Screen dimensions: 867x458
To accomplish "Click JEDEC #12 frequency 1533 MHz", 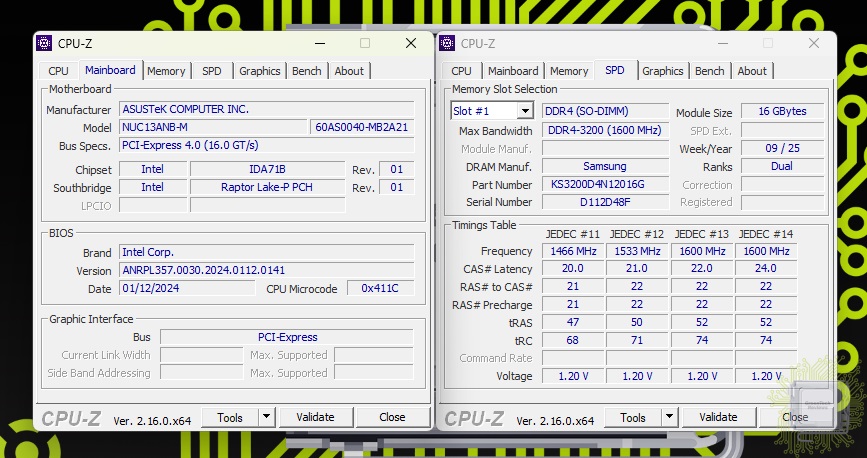I will pos(638,251).
